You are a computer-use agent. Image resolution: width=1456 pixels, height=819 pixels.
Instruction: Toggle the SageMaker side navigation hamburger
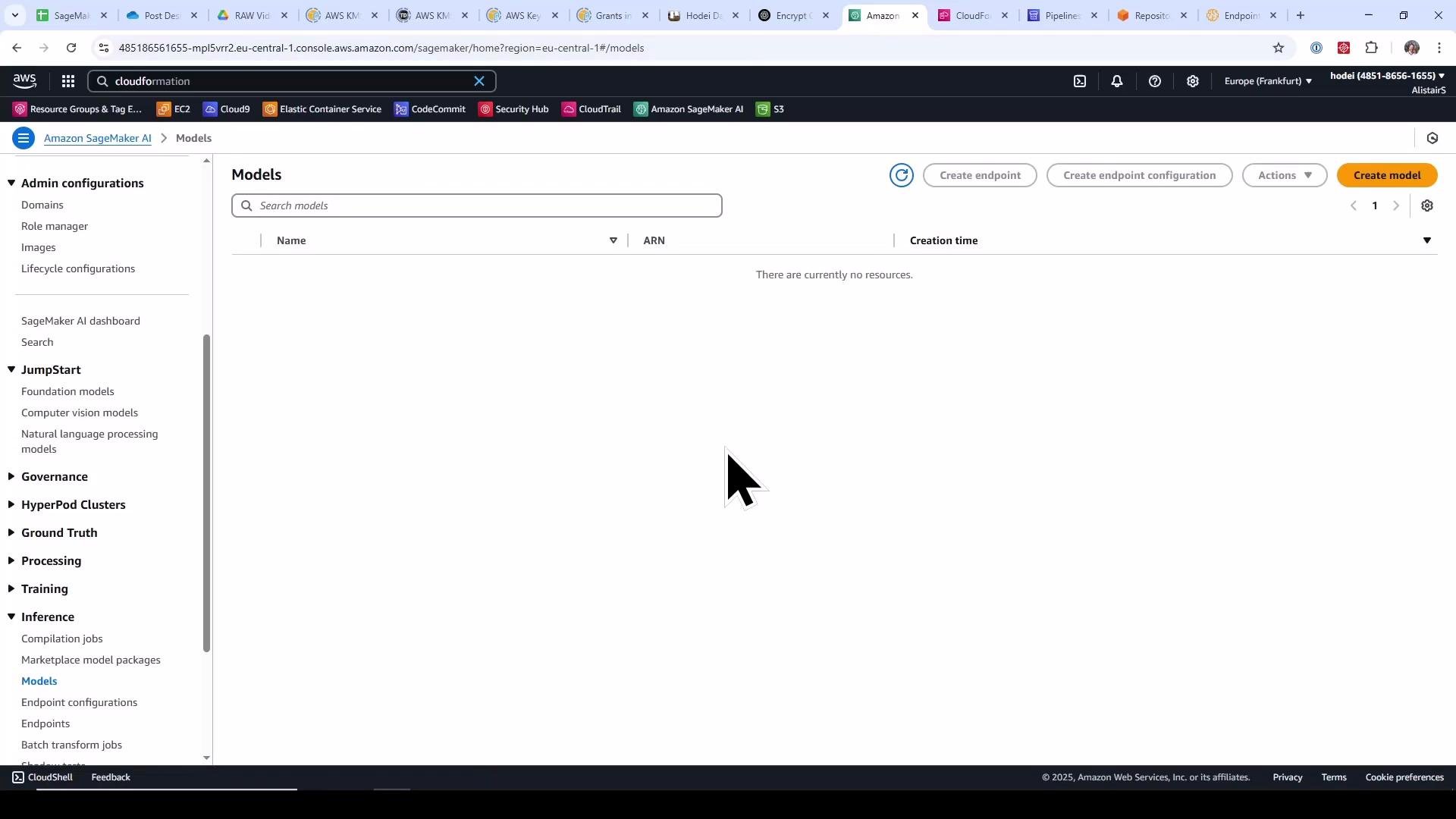24,138
